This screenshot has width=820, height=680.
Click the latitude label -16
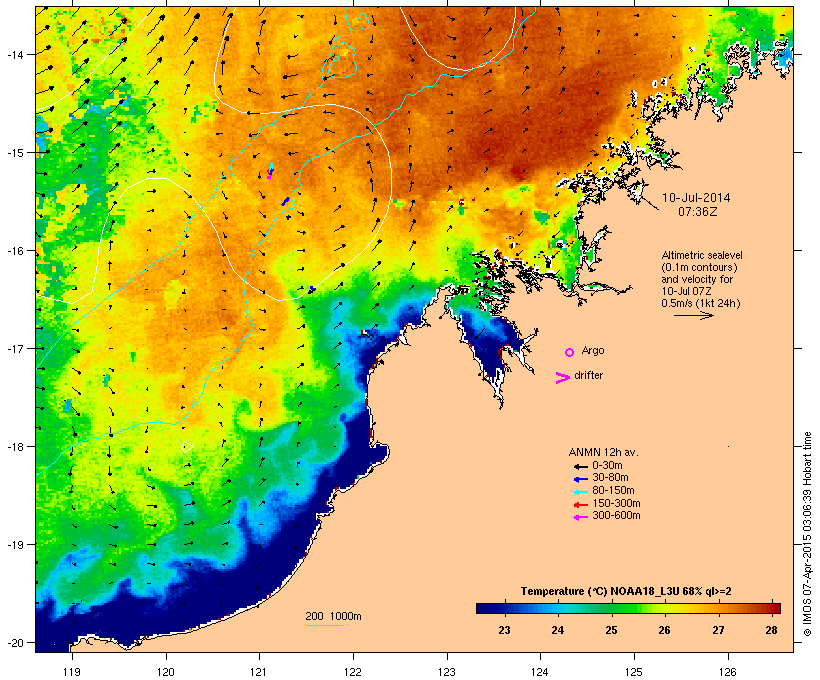pos(14,251)
